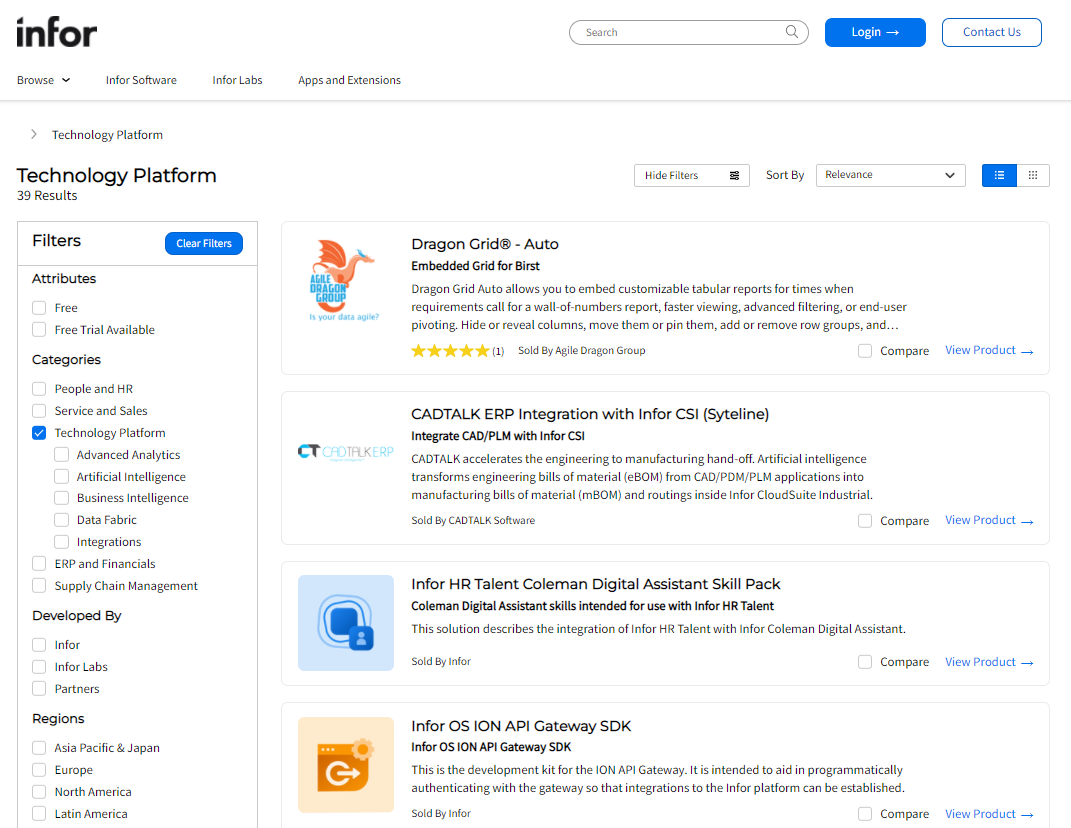Expand the Browse menu

coord(44,80)
